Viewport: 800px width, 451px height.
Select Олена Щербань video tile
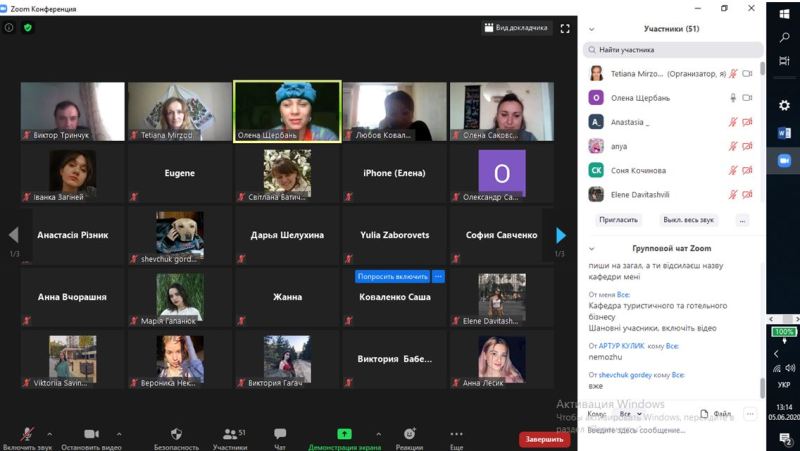pos(287,111)
